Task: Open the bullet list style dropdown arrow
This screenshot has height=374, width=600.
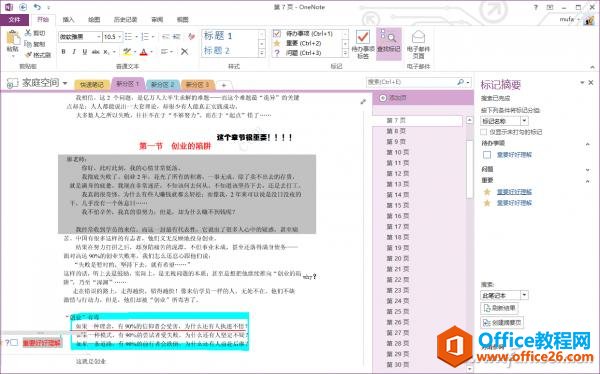Action: (x=137, y=37)
